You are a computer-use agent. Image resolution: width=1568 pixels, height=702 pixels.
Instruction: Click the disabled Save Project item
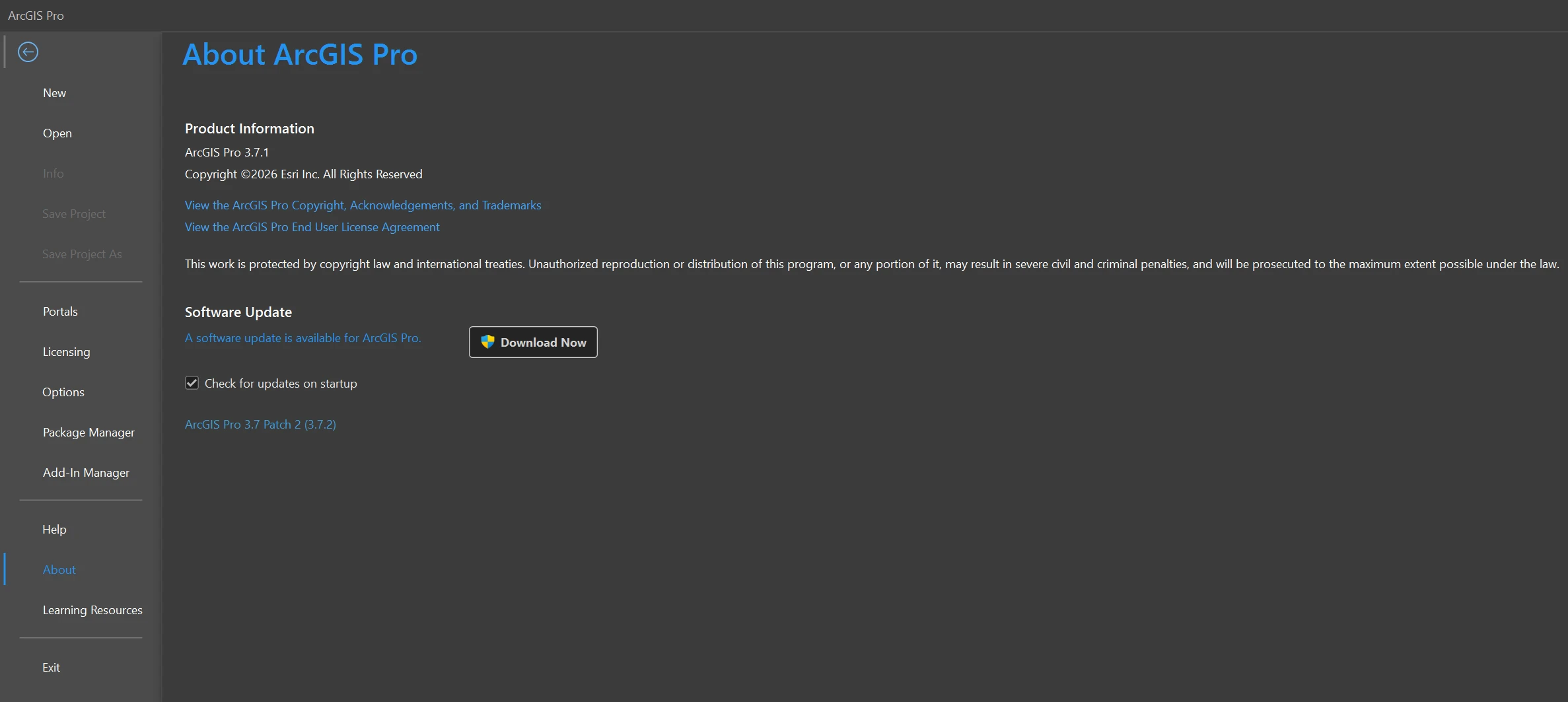[73, 214]
